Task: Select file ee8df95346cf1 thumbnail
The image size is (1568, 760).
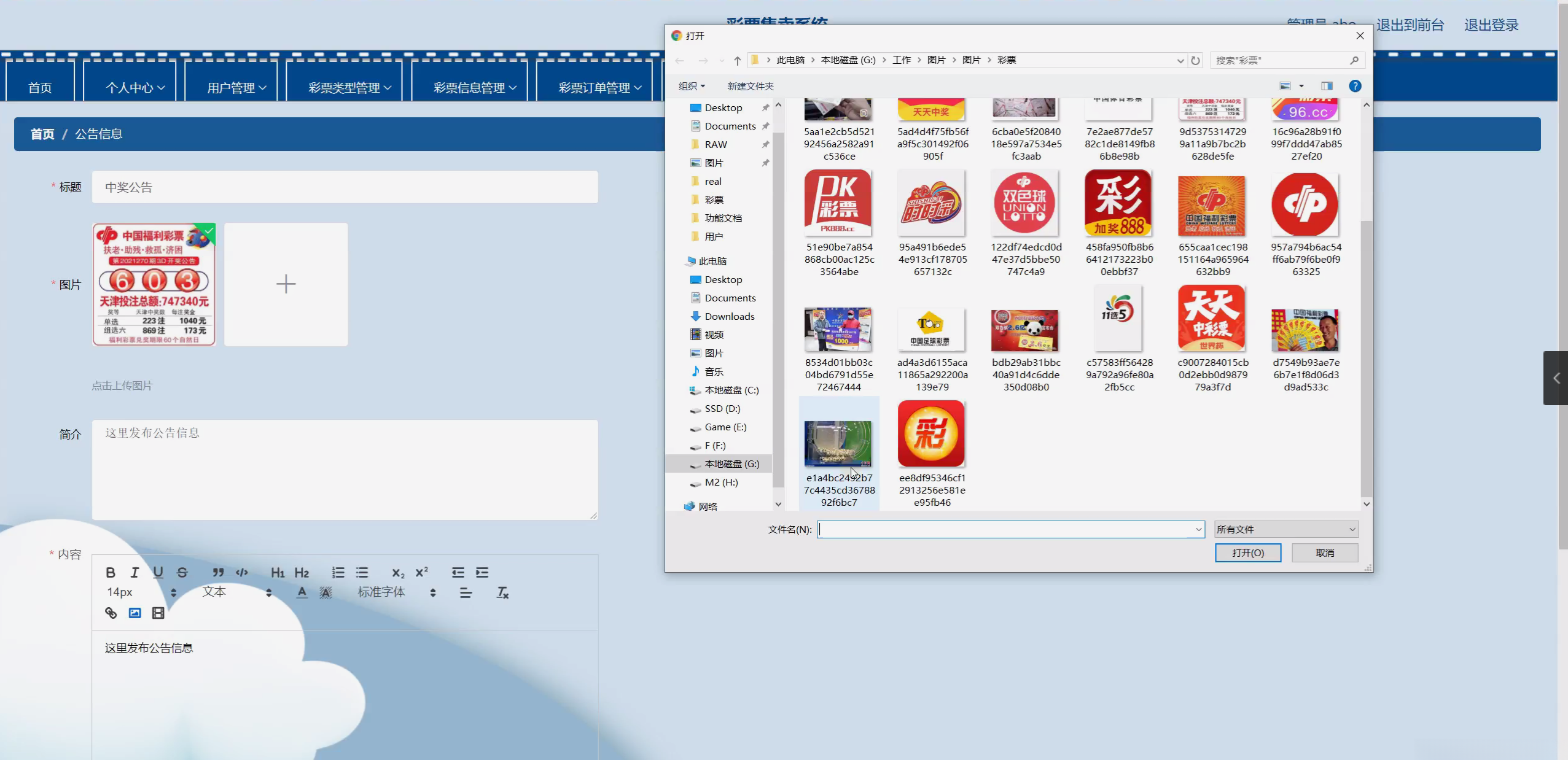Action: (932, 454)
